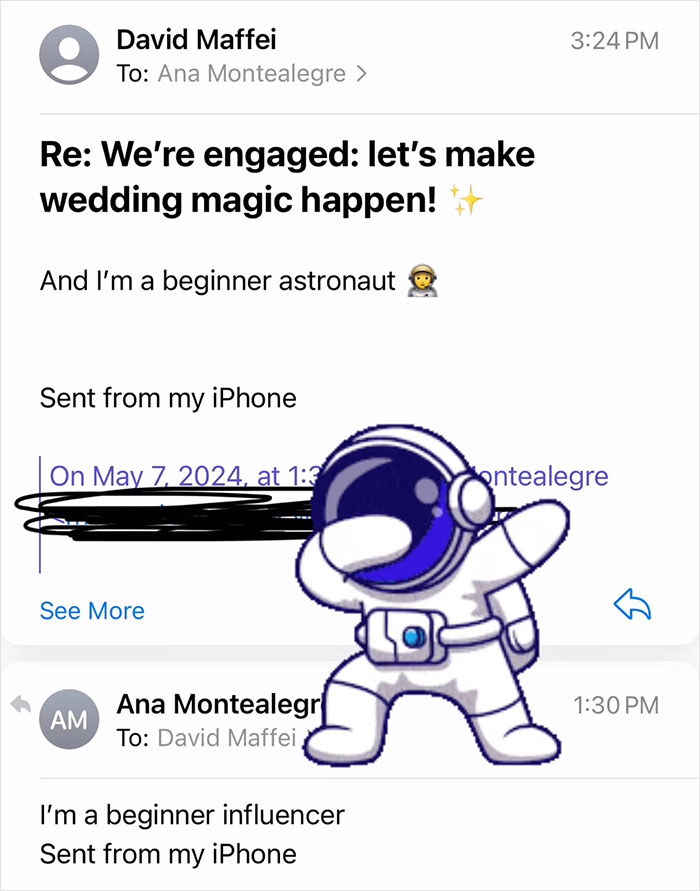The width and height of the screenshot is (700, 891).
Task: Tap the email subject Re: We're engaged
Action: pos(288,177)
